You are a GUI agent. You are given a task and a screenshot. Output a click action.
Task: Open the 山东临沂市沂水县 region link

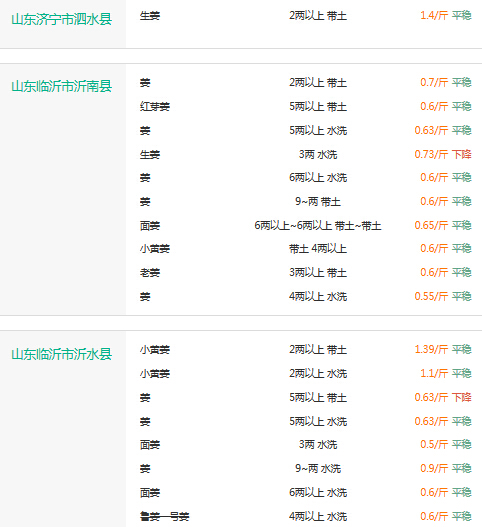point(62,354)
